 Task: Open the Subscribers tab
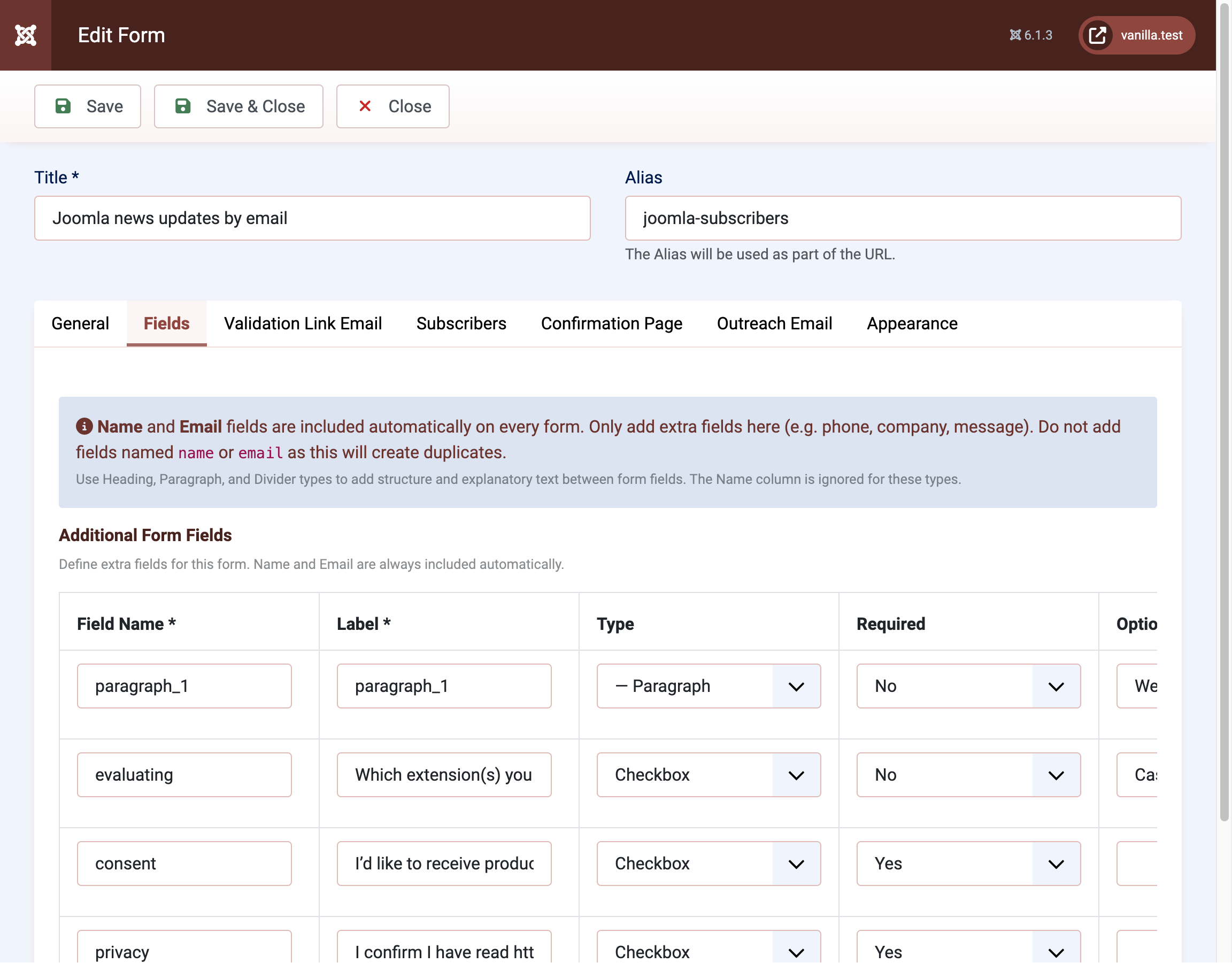pyautogui.click(x=461, y=323)
